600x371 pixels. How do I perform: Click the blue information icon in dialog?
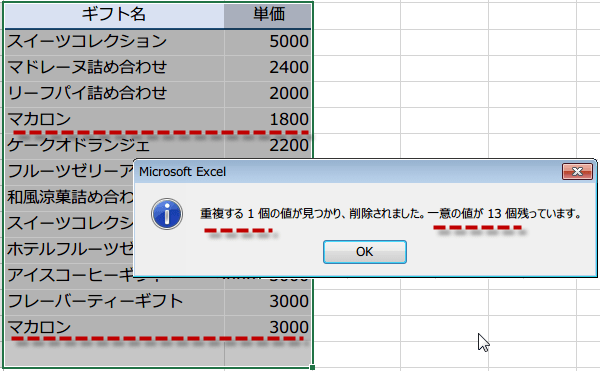[x=167, y=214]
